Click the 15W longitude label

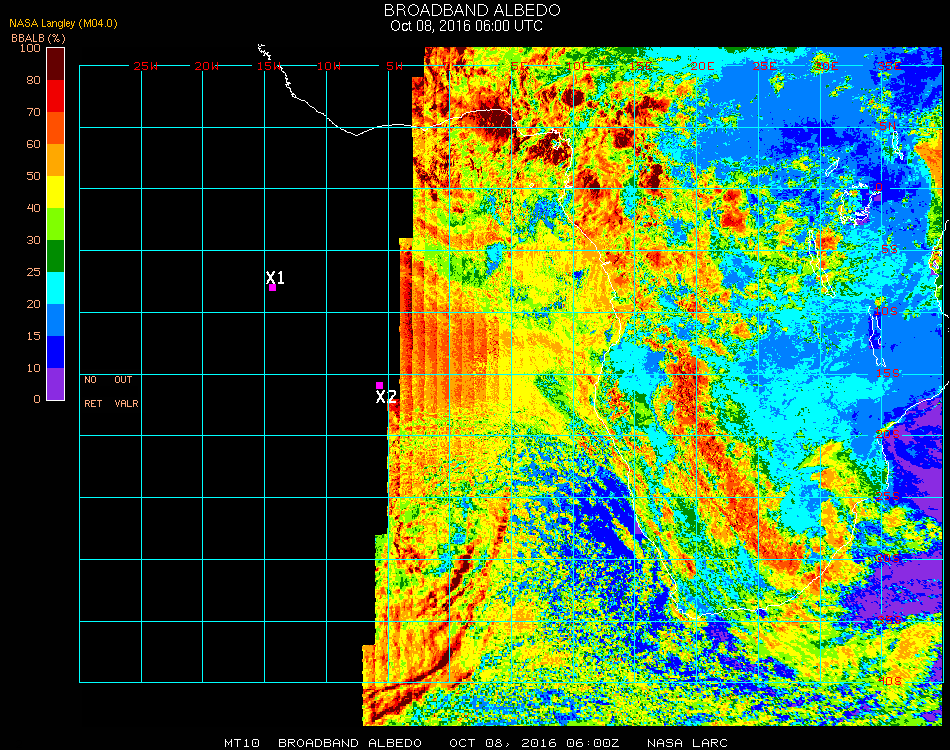270,66
